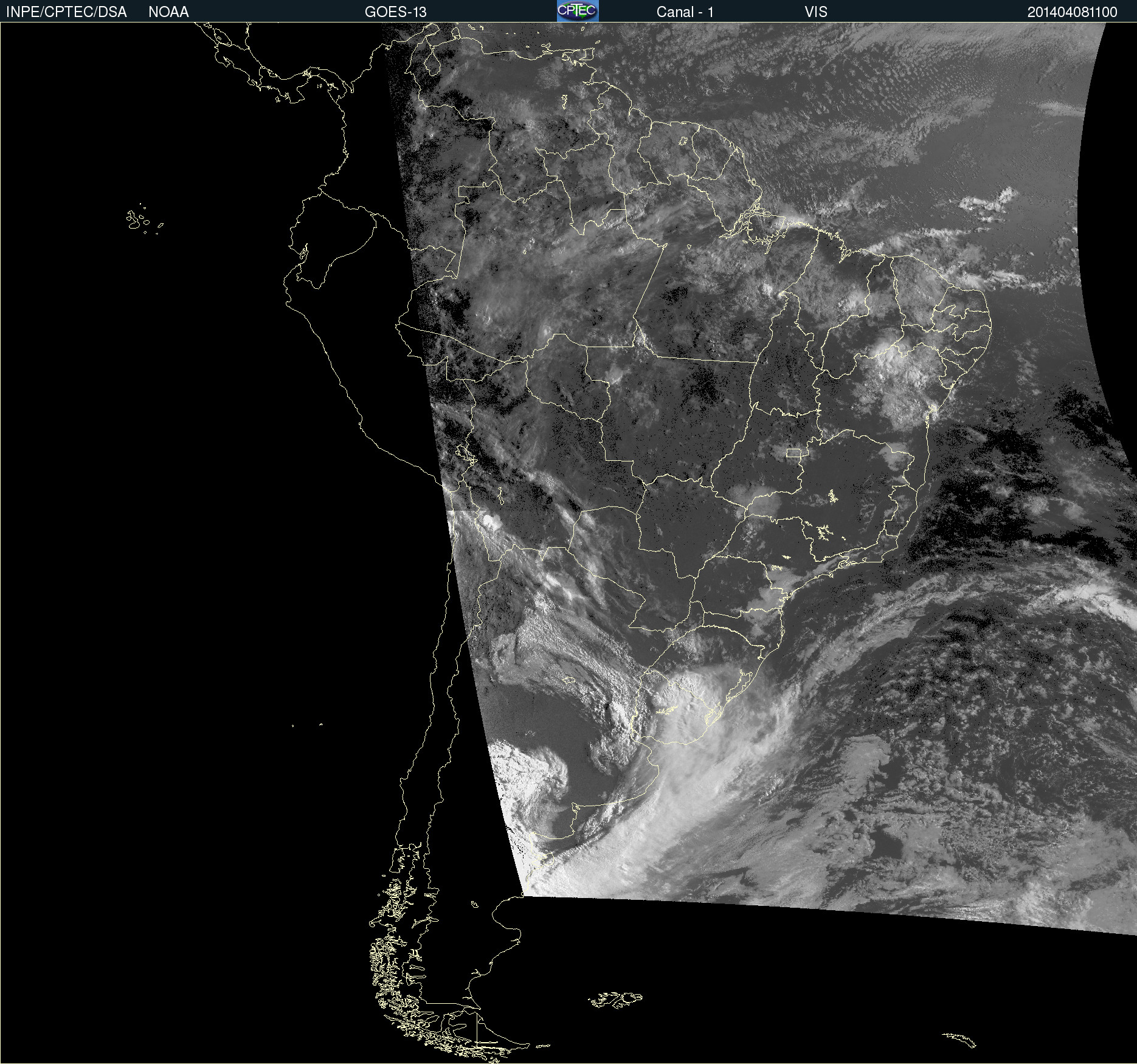Select the timestamp 201404081100
This screenshot has height=1064, width=1137.
1073,12
